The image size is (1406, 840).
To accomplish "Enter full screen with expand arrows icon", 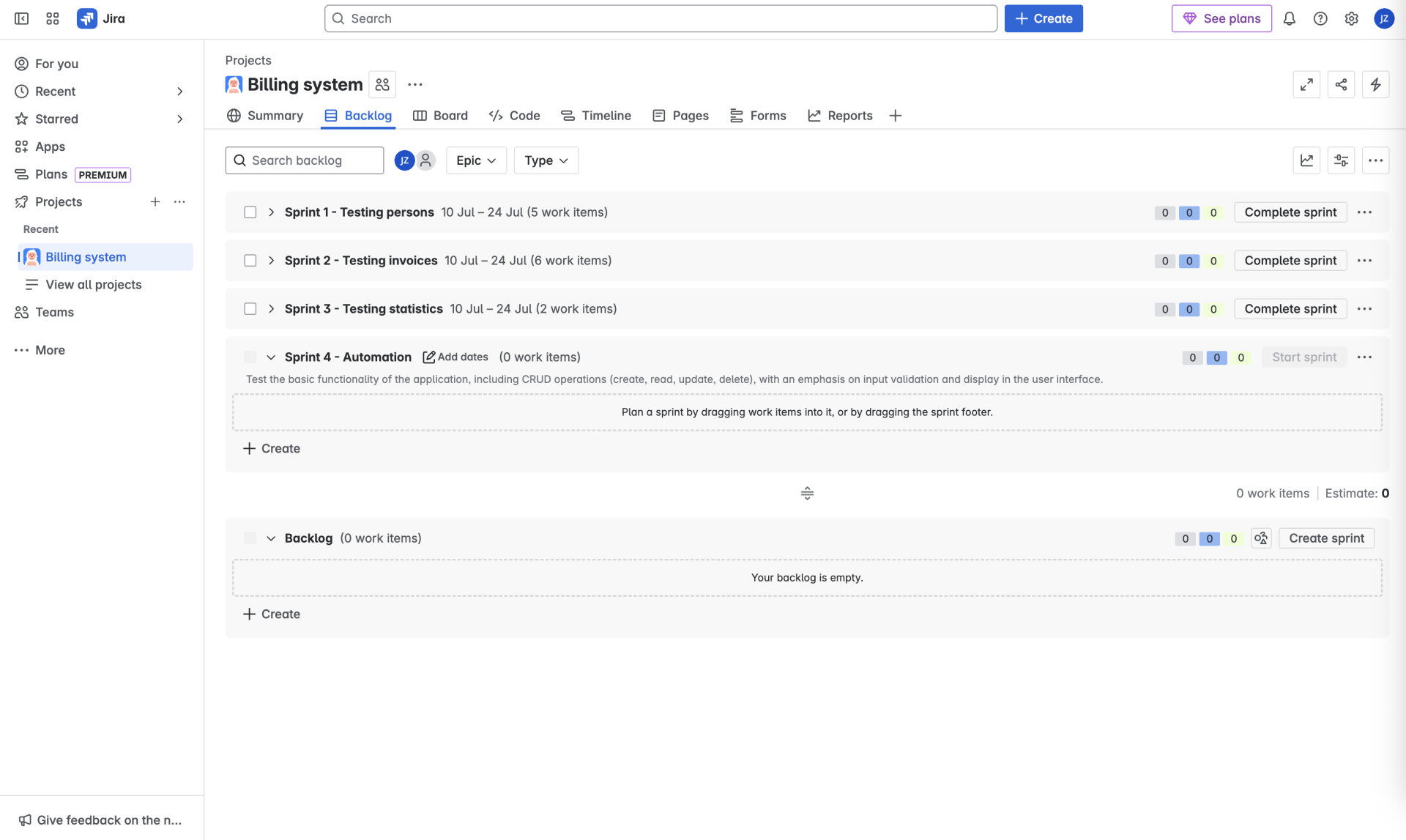I will tap(1306, 85).
